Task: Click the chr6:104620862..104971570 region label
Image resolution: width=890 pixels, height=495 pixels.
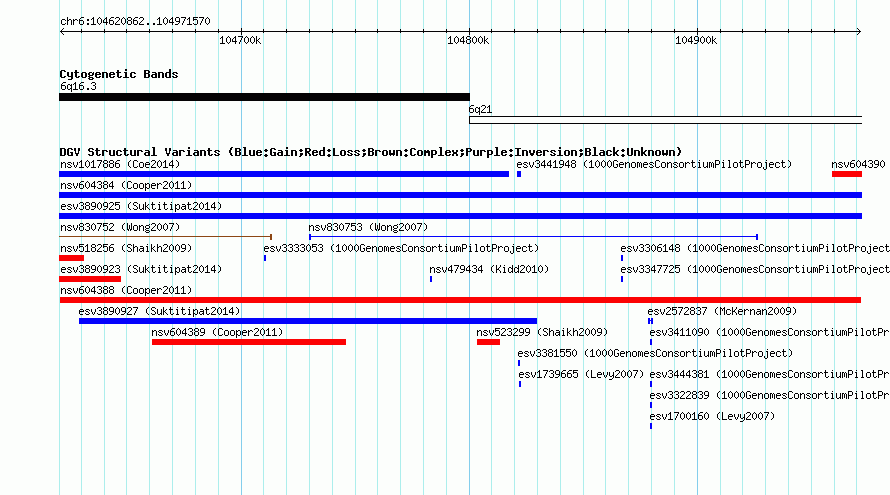Action: pos(135,21)
